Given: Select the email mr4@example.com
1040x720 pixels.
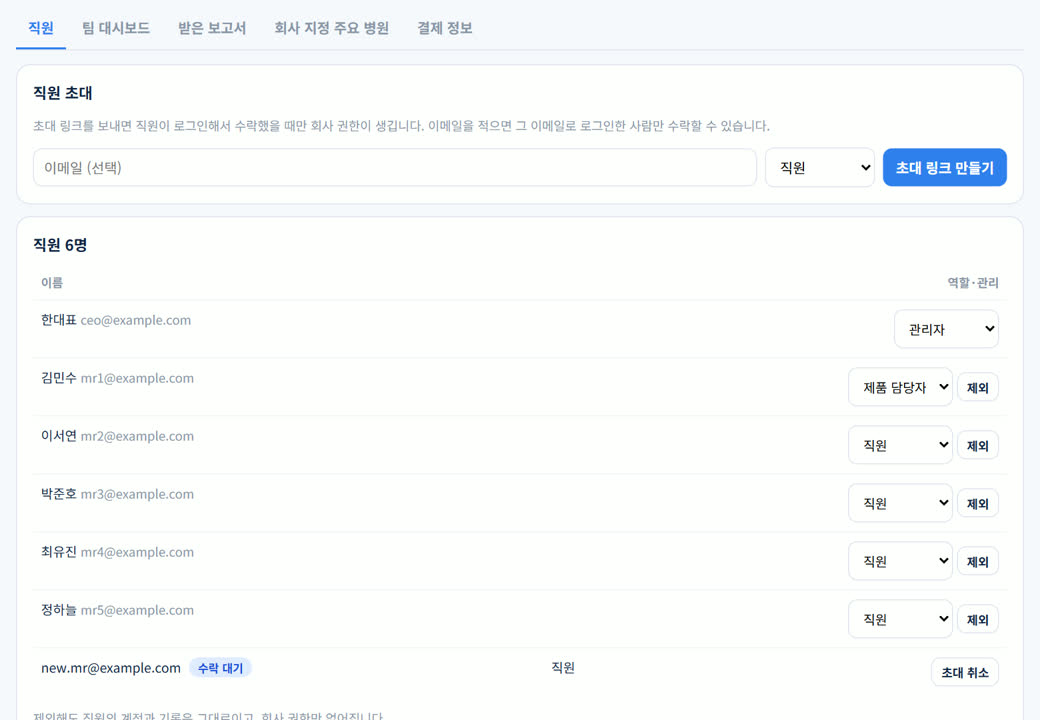Looking at the screenshot, I should [x=137, y=552].
